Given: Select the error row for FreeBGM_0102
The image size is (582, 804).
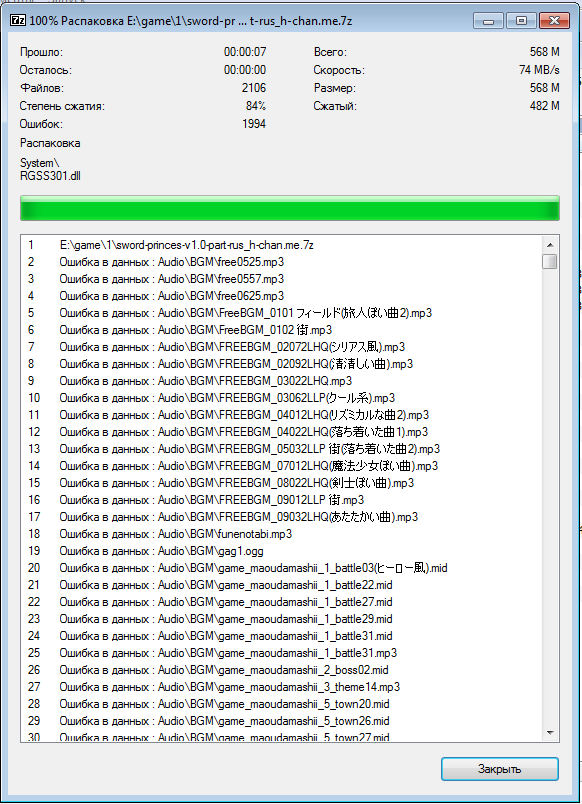Looking at the screenshot, I should 281,330.
